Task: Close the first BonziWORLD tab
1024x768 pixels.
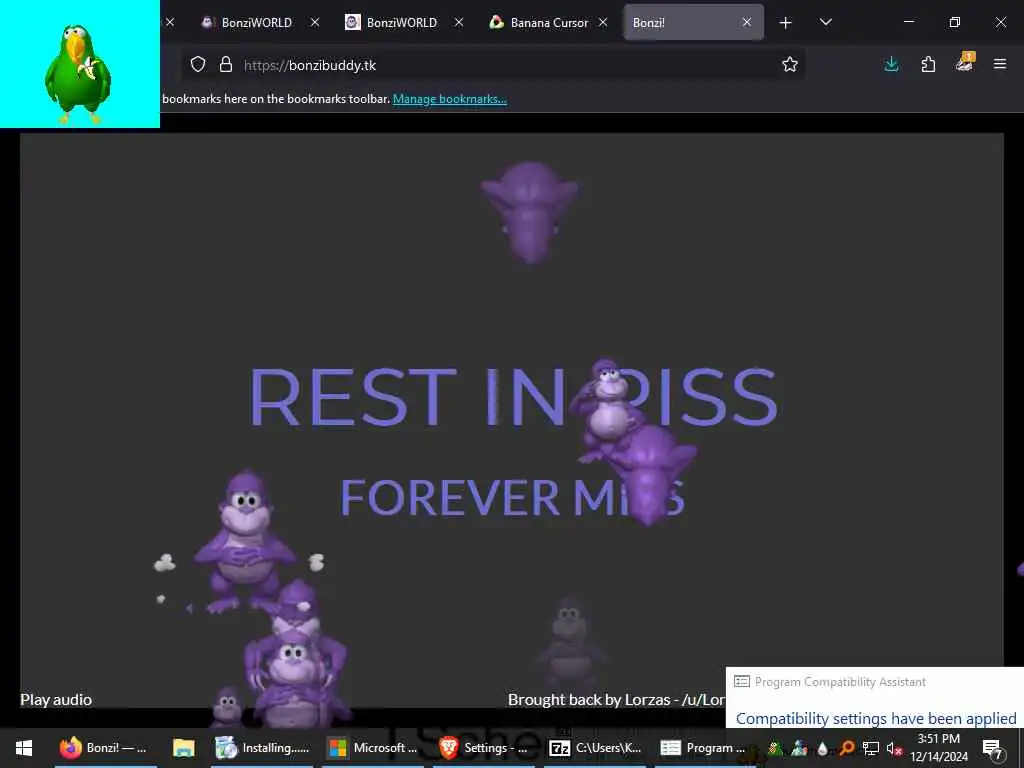Action: pyautogui.click(x=315, y=22)
